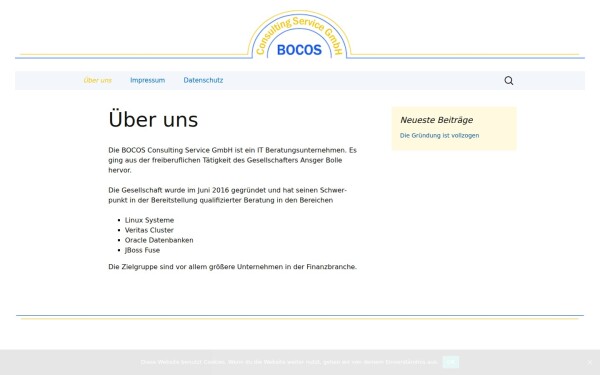The width and height of the screenshot is (600, 375).
Task: Open the post 'Die Gründung ist vollzogen'
Action: coord(439,135)
